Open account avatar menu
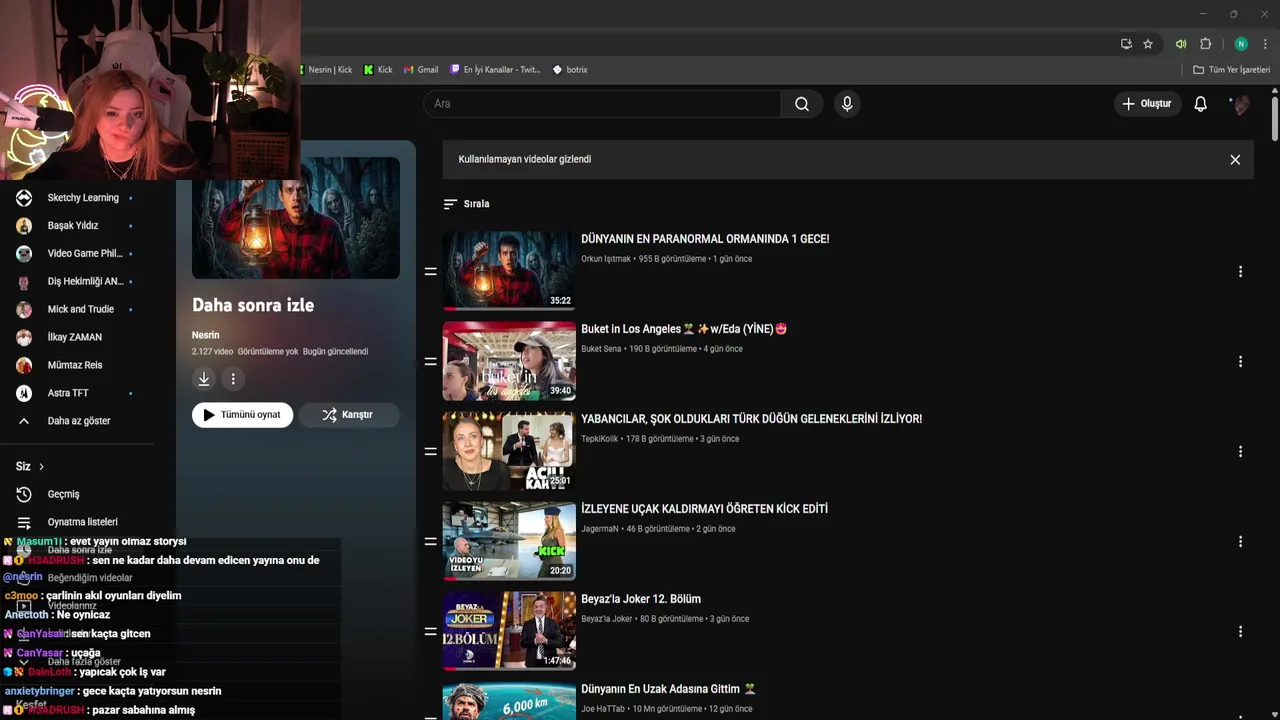Image resolution: width=1280 pixels, height=720 pixels. [x=1240, y=104]
